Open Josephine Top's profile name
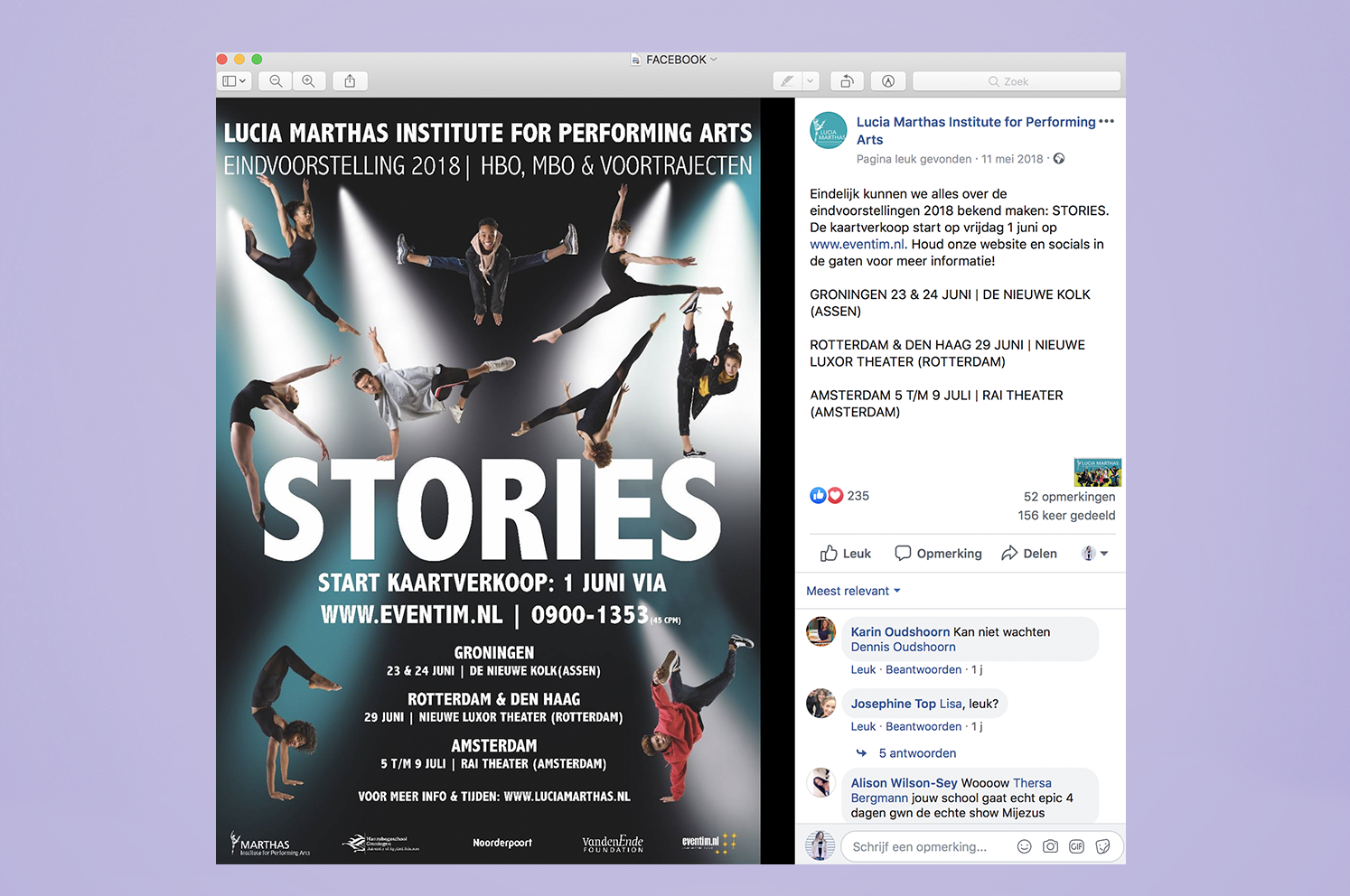Viewport: 1350px width, 896px height. [x=893, y=704]
